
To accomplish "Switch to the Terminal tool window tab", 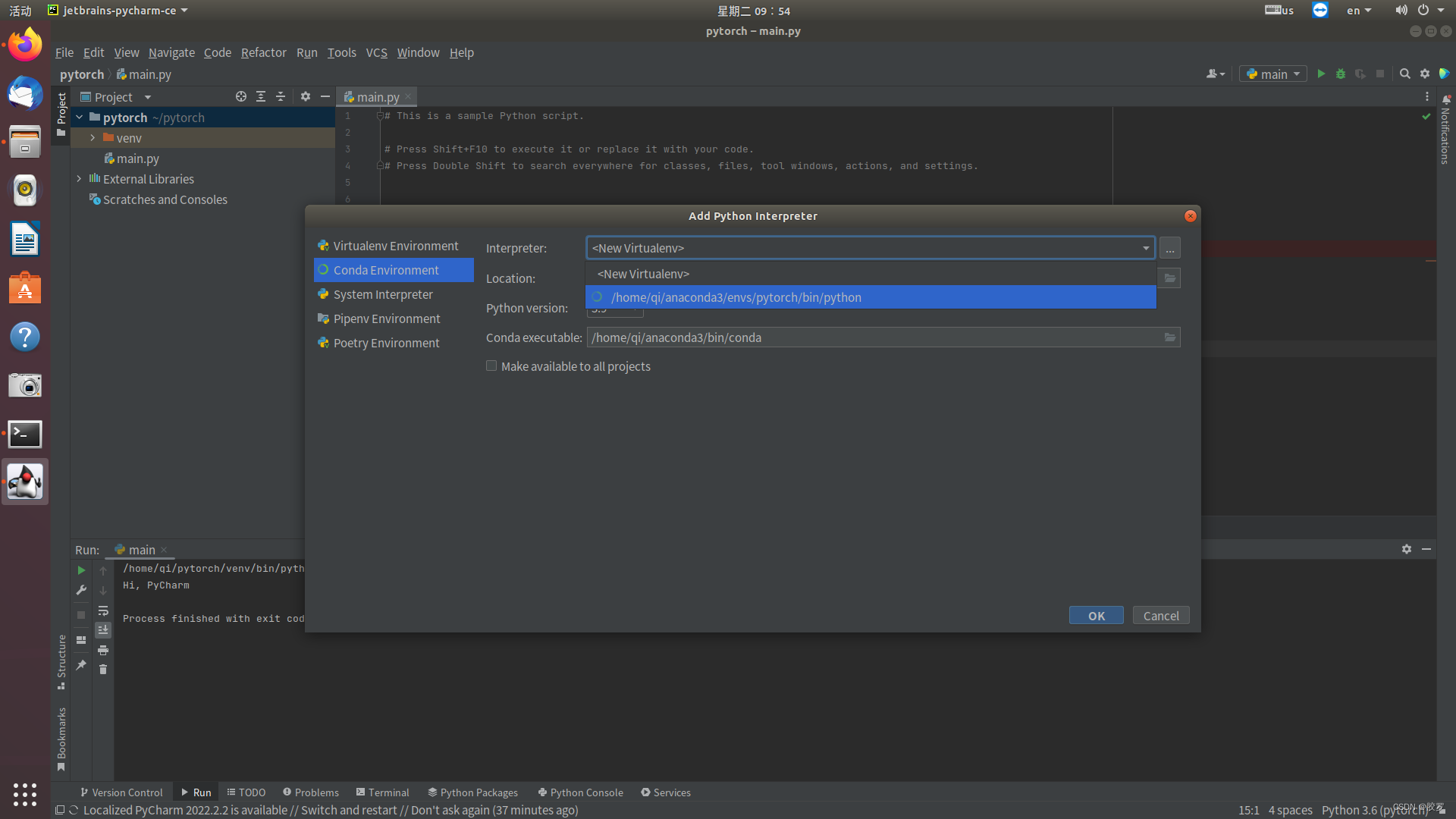I will (382, 792).
